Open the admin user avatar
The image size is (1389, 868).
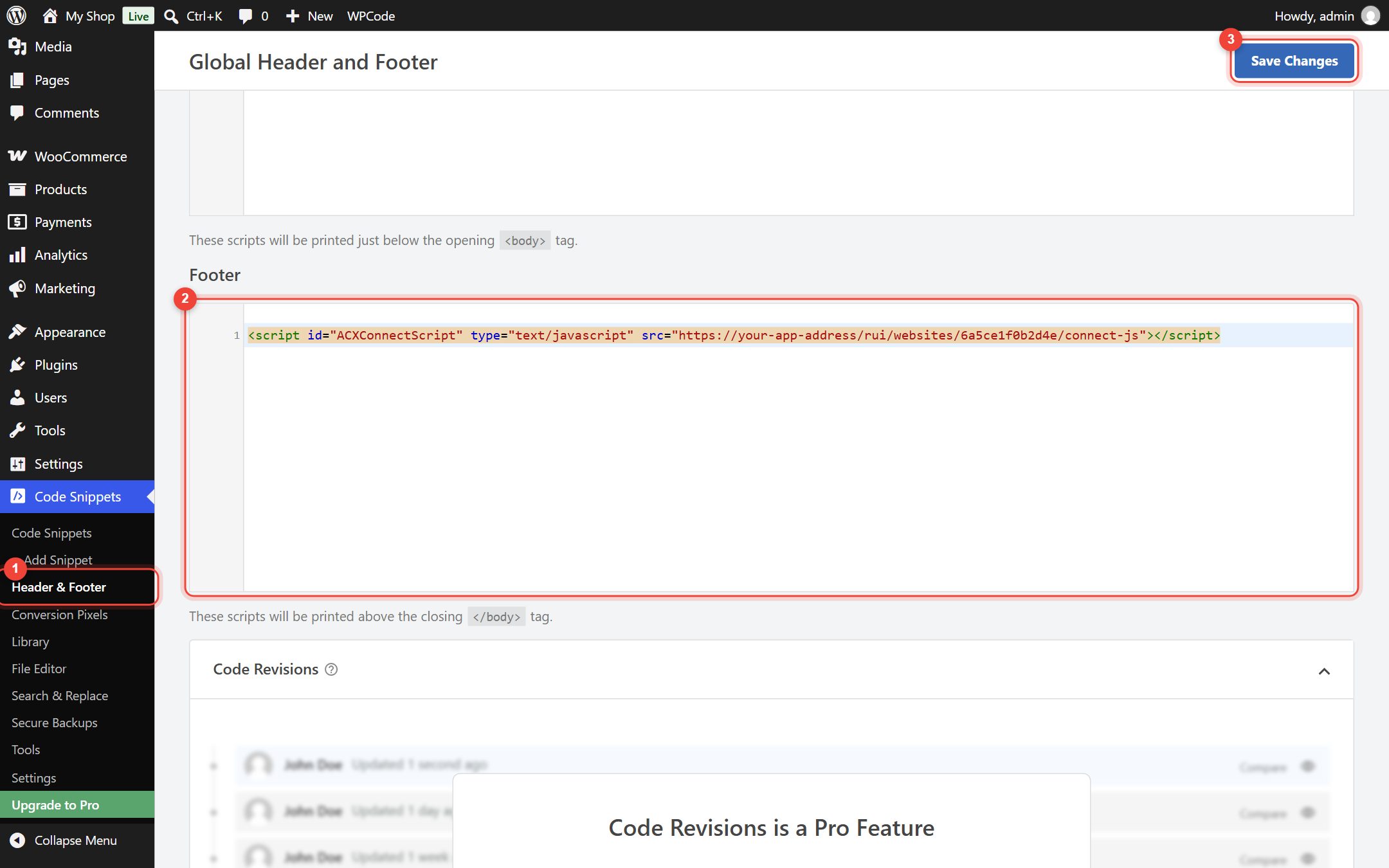coord(1370,15)
